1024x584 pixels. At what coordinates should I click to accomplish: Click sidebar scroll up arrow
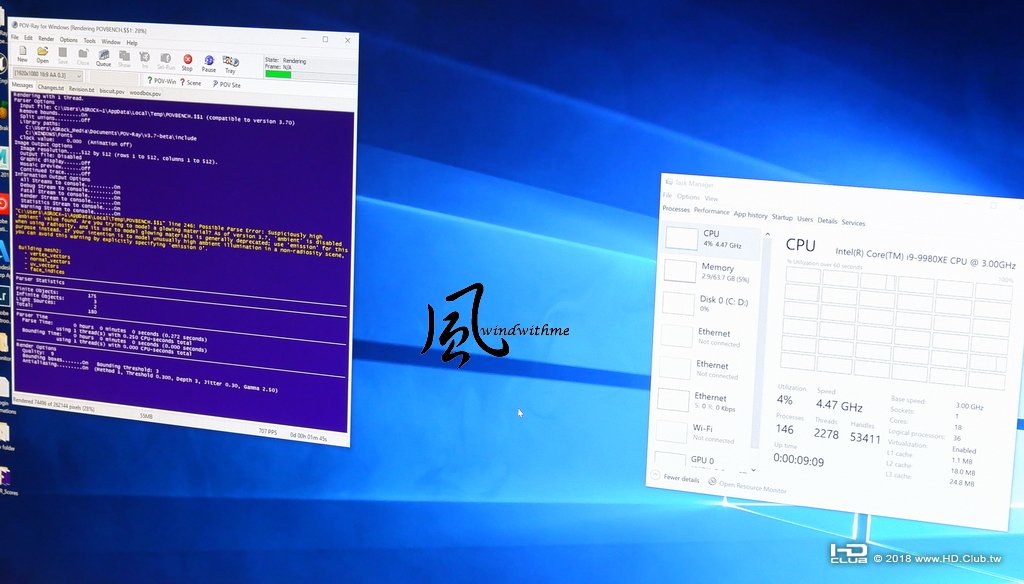[x=767, y=235]
